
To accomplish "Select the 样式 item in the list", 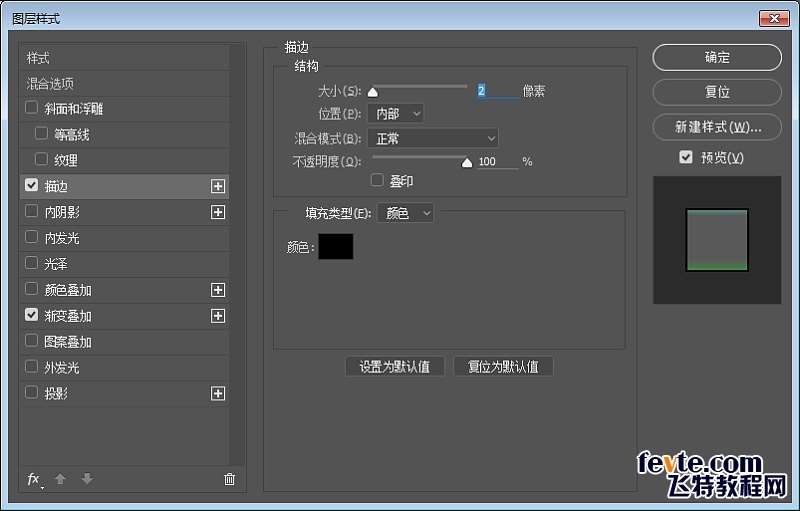I will click(38, 58).
